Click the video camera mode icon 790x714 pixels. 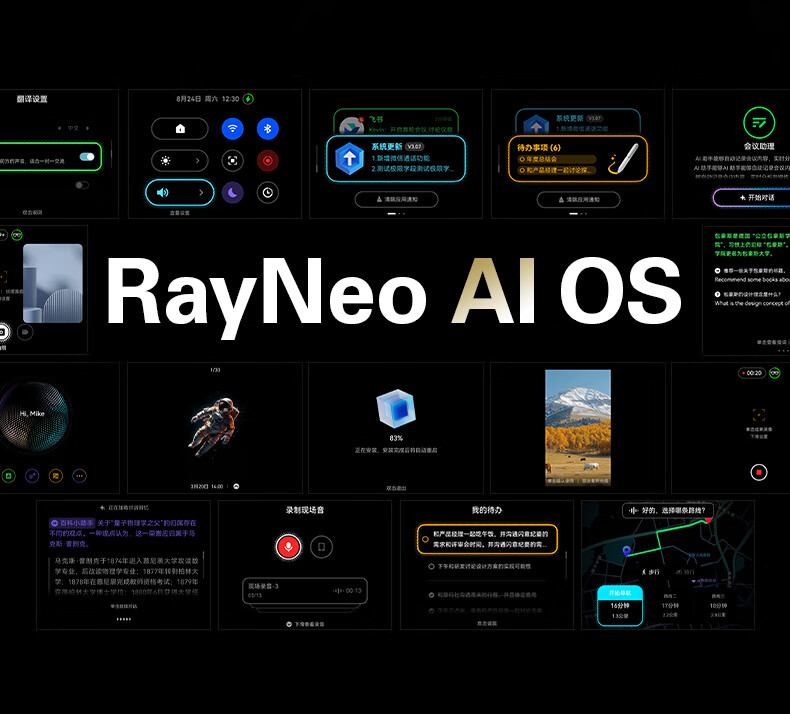(25, 332)
